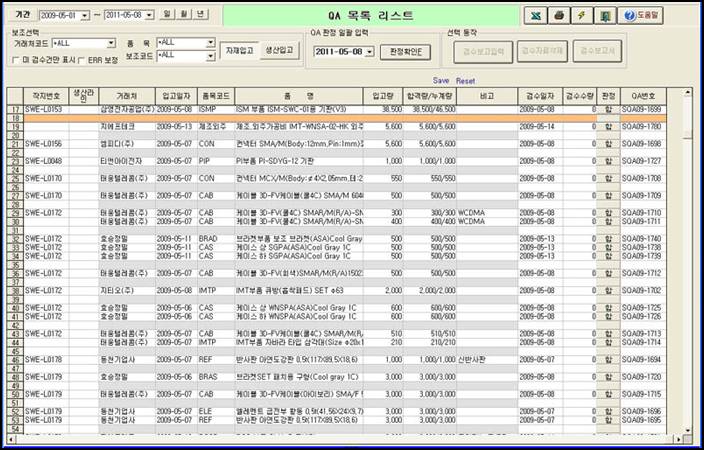Click the 입고량 column header
The height and width of the screenshot is (450, 704).
[x=383, y=96]
